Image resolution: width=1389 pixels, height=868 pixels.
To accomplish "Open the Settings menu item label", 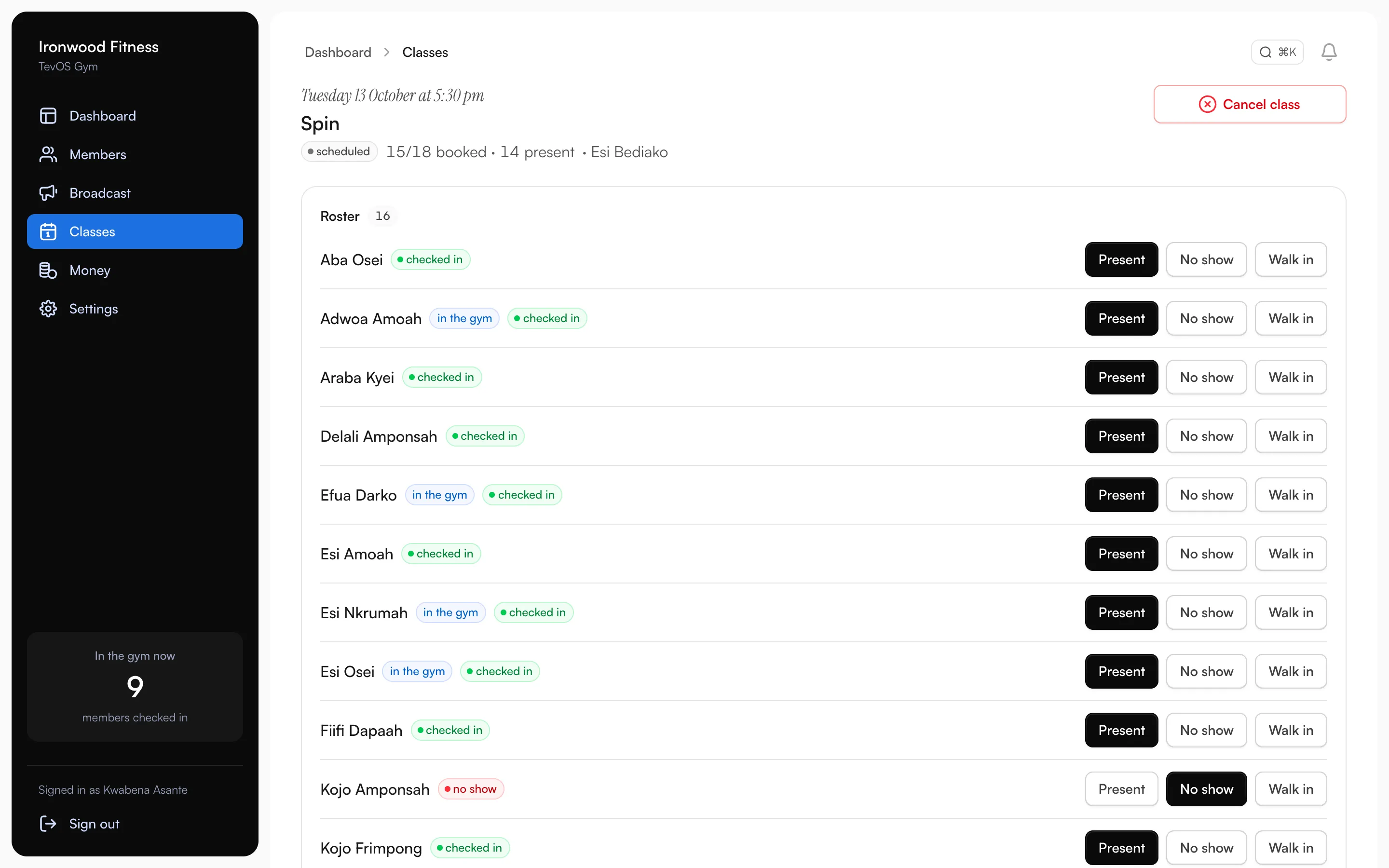I will tap(94, 309).
